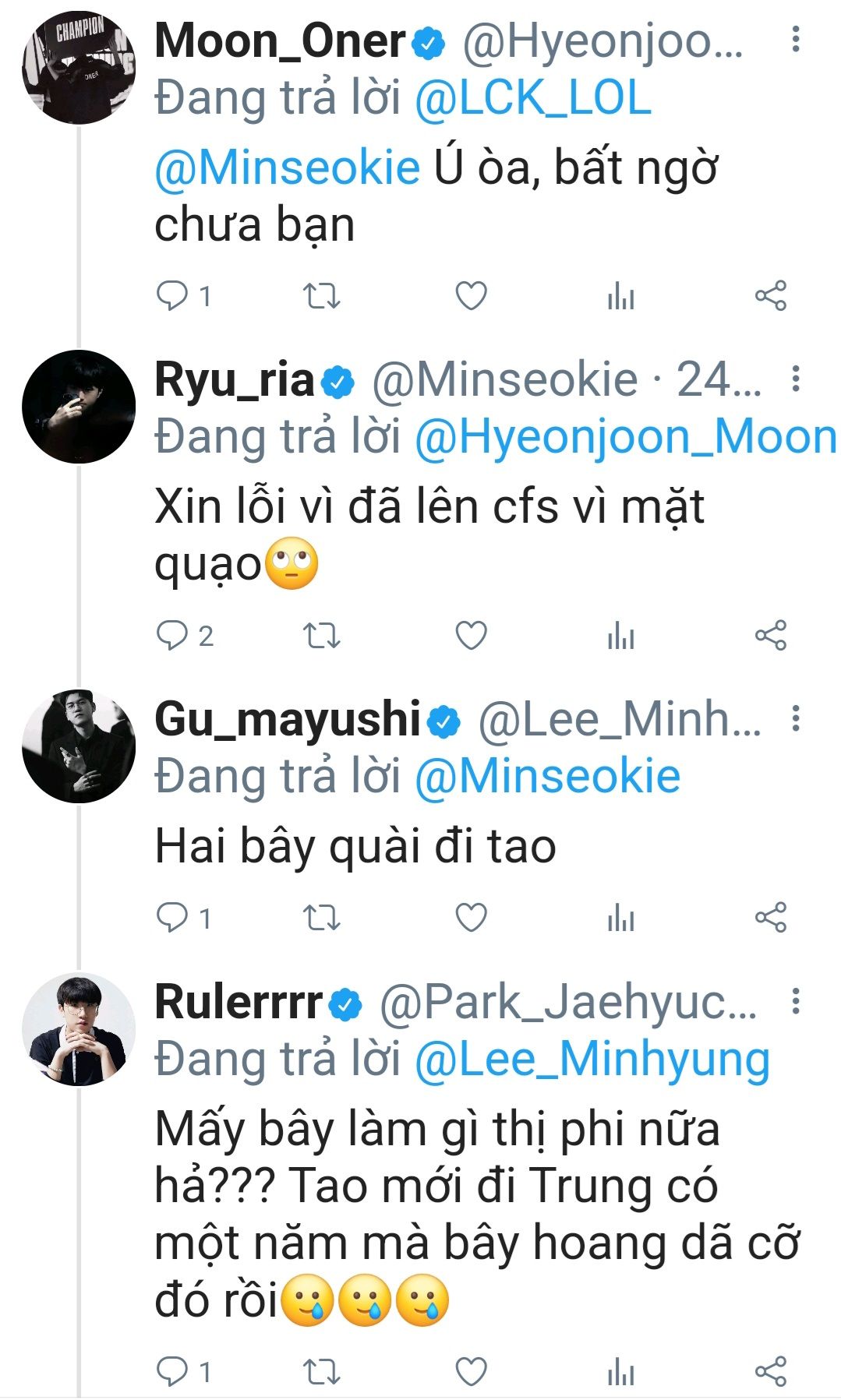Open the @Hyeonjoon_Moon mention link
The image size is (841, 1400).
click(x=625, y=437)
